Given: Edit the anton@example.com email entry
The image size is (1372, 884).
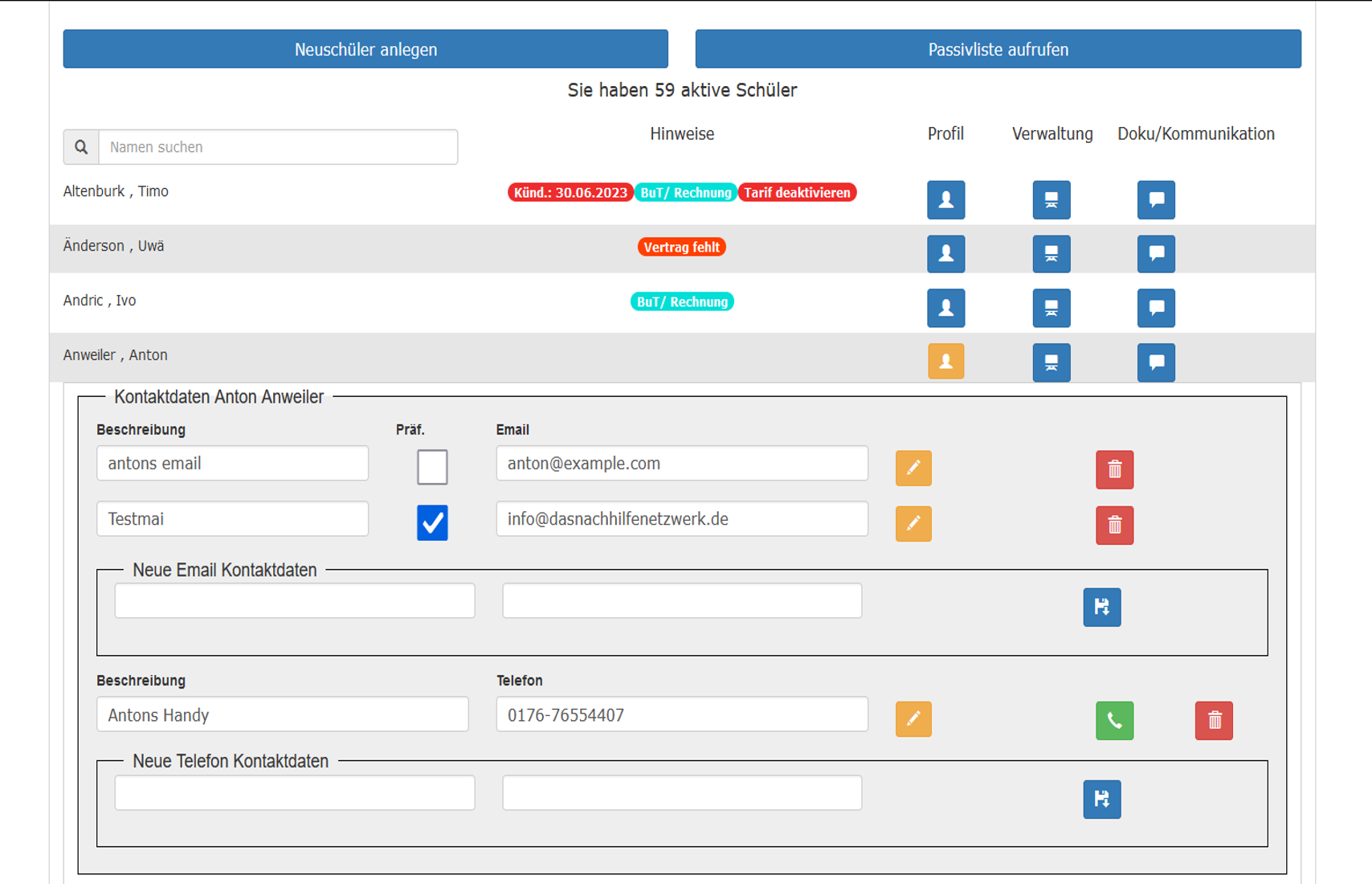Looking at the screenshot, I should (x=913, y=469).
